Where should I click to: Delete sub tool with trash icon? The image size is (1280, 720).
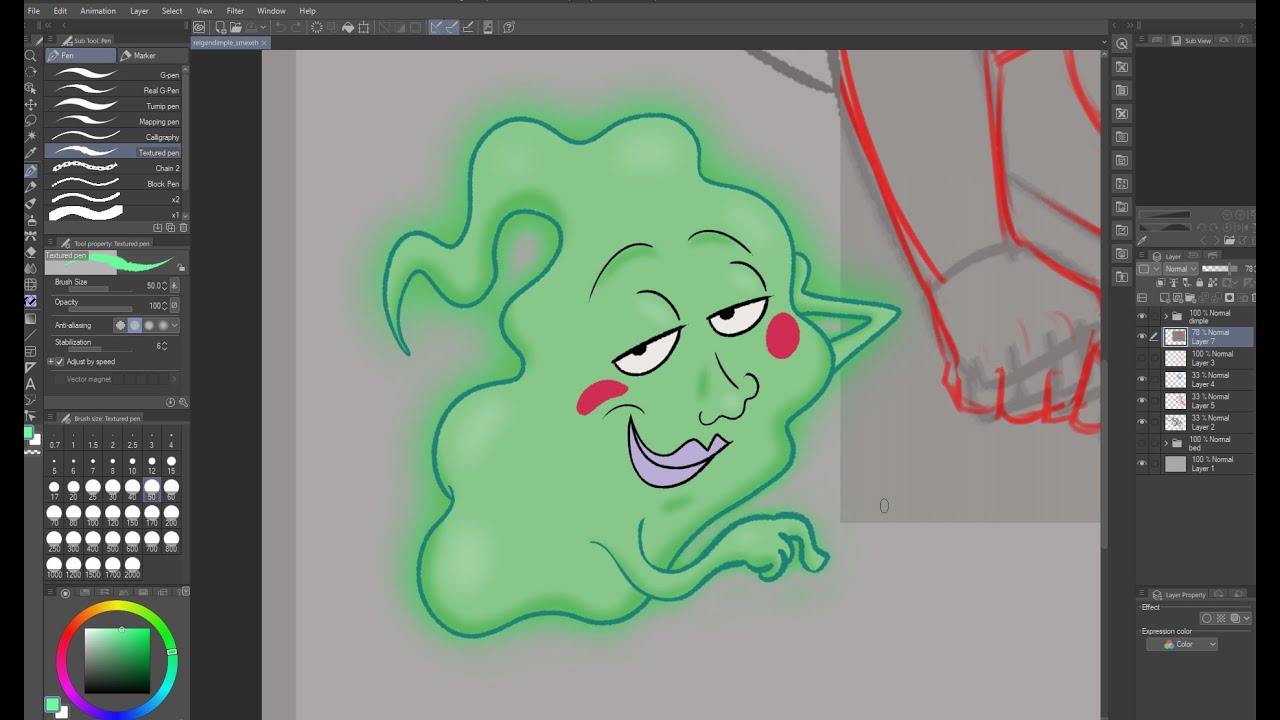[183, 228]
